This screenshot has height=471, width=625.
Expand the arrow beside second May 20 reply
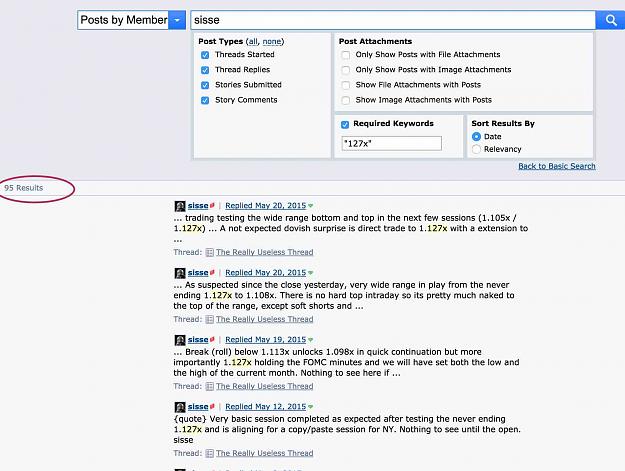pyautogui.click(x=311, y=273)
